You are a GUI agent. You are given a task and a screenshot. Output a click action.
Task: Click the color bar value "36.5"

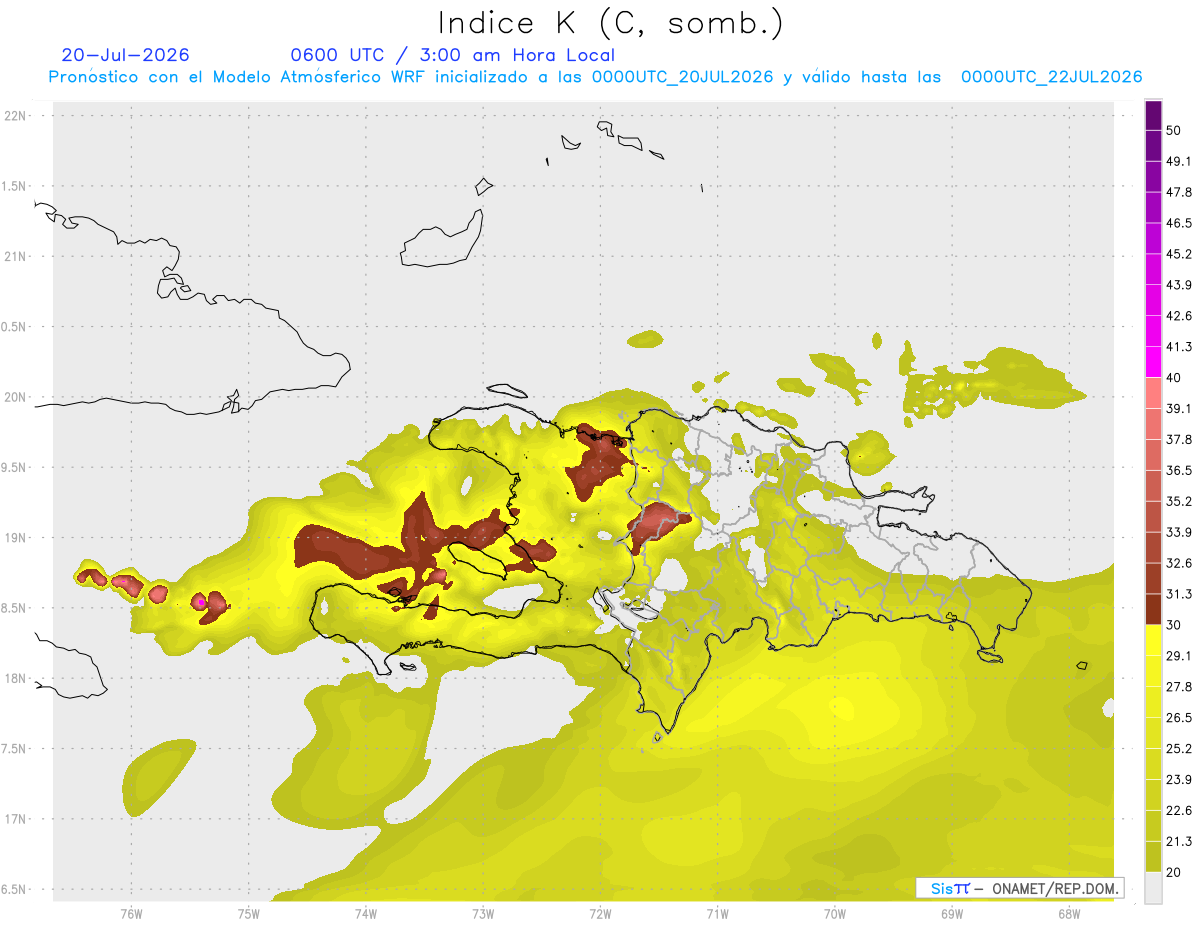point(1178,470)
